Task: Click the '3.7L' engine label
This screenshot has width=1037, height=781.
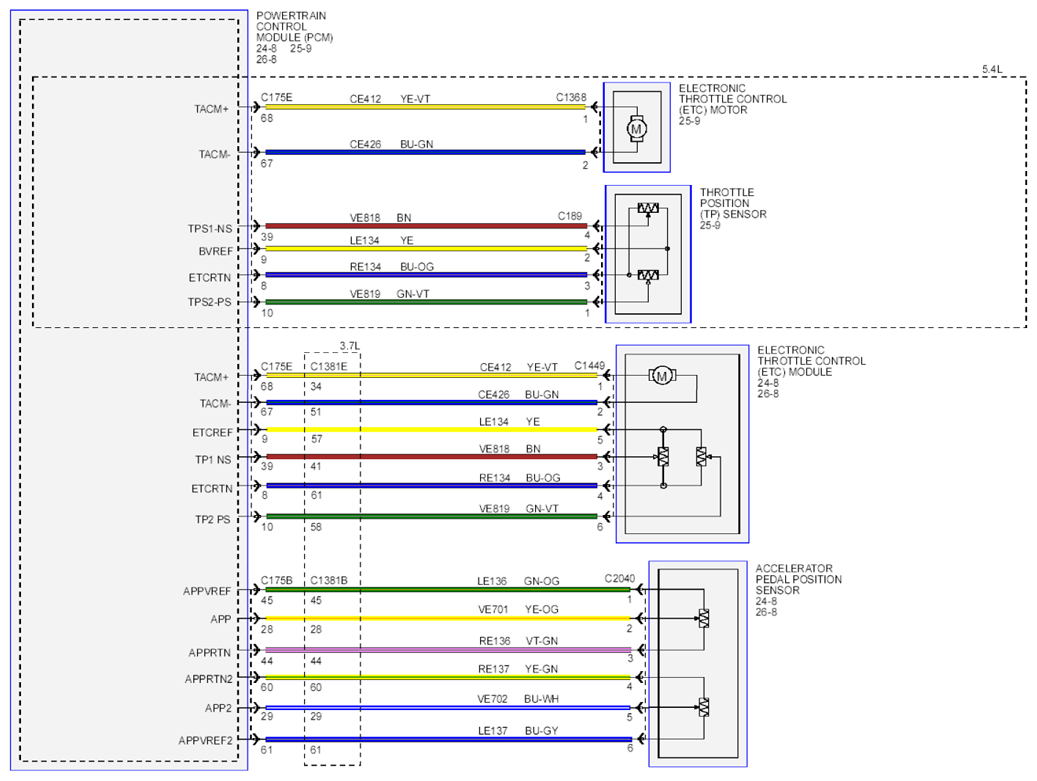Action: click(x=349, y=346)
